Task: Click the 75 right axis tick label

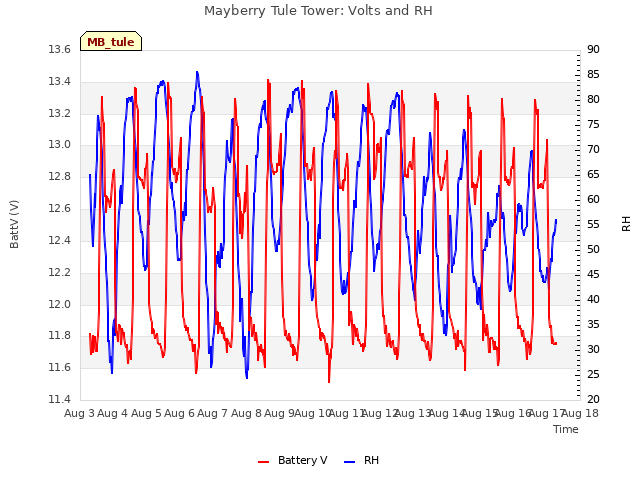Action: (x=593, y=124)
